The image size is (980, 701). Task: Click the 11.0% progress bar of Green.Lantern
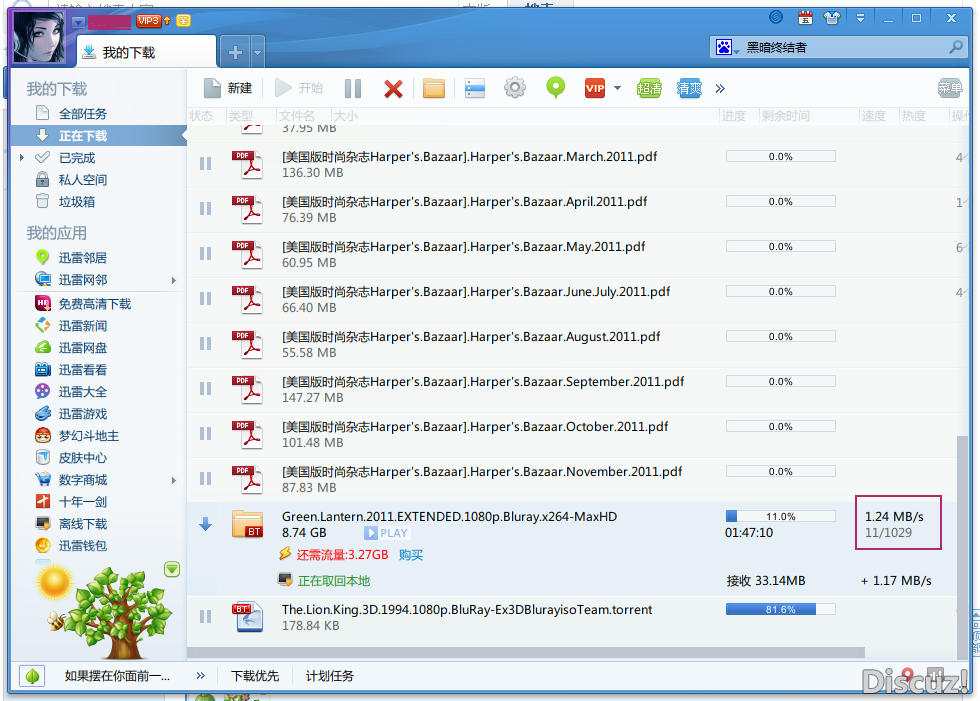(781, 516)
